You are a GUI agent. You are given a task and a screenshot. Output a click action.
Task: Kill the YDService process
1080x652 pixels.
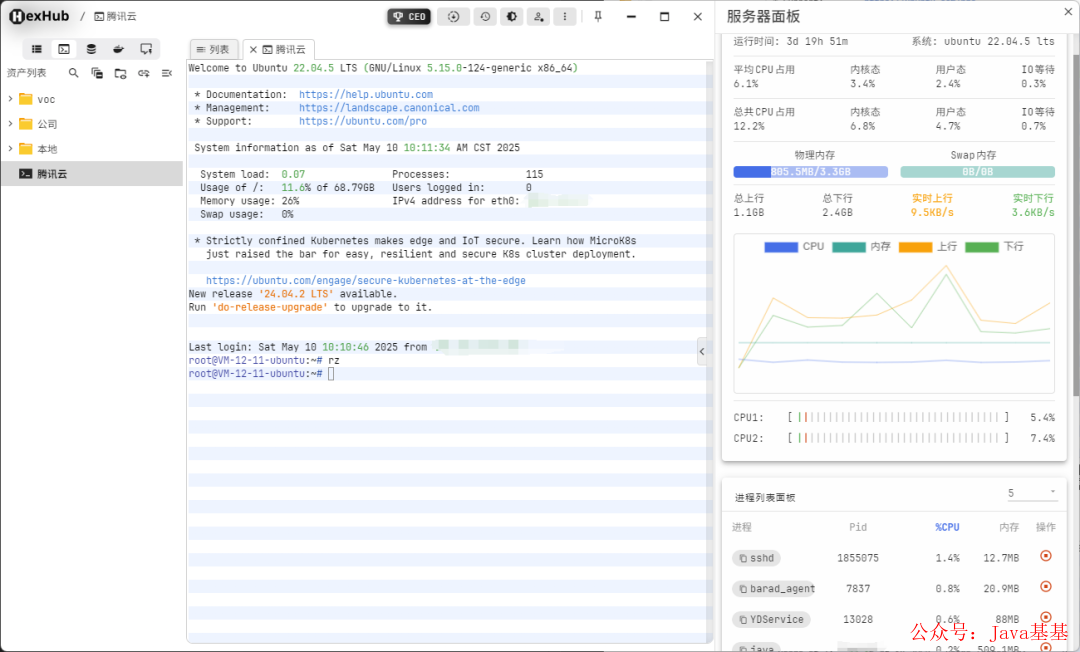point(1046,618)
